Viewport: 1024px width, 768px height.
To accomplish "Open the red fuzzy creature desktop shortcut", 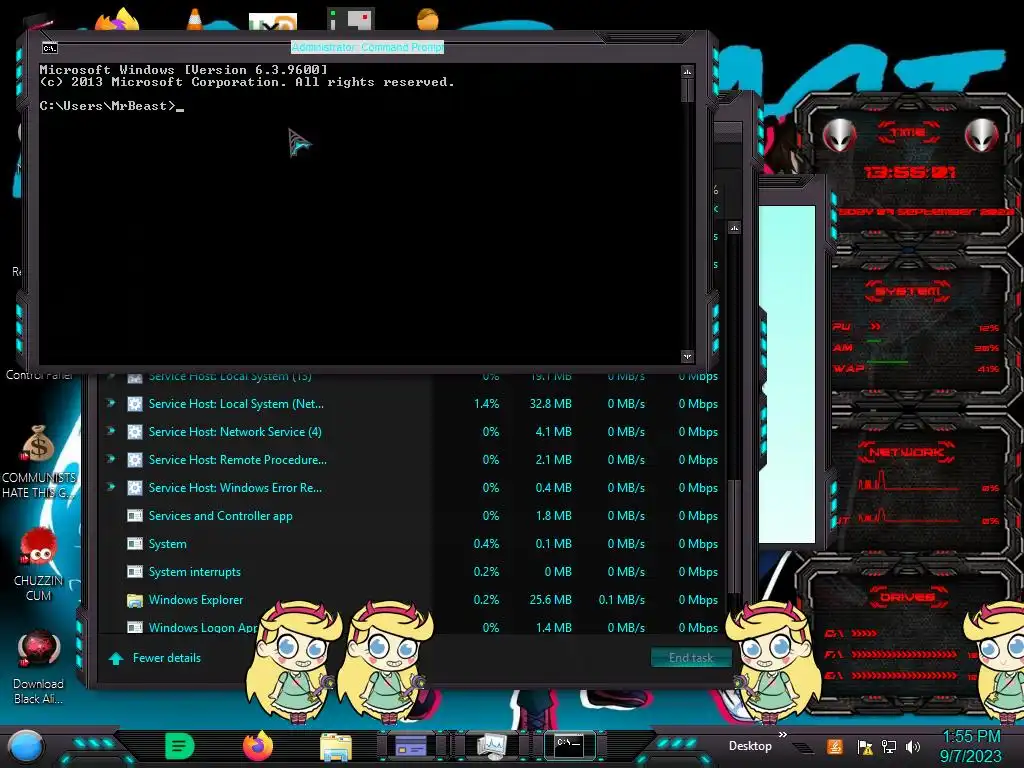I will pyautogui.click(x=39, y=564).
